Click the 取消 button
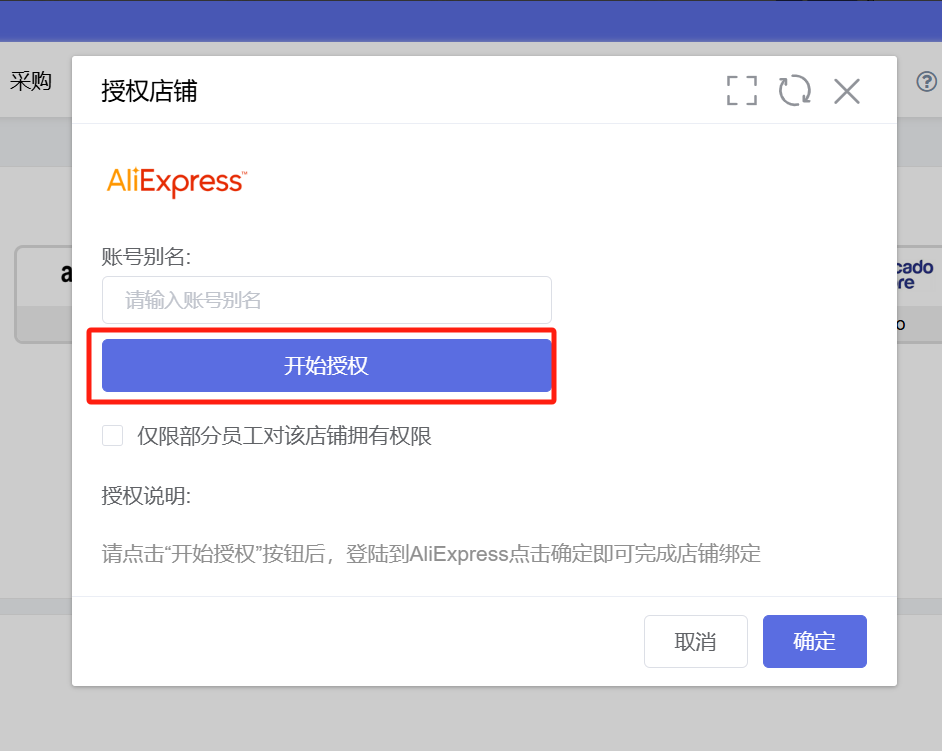 tap(696, 642)
